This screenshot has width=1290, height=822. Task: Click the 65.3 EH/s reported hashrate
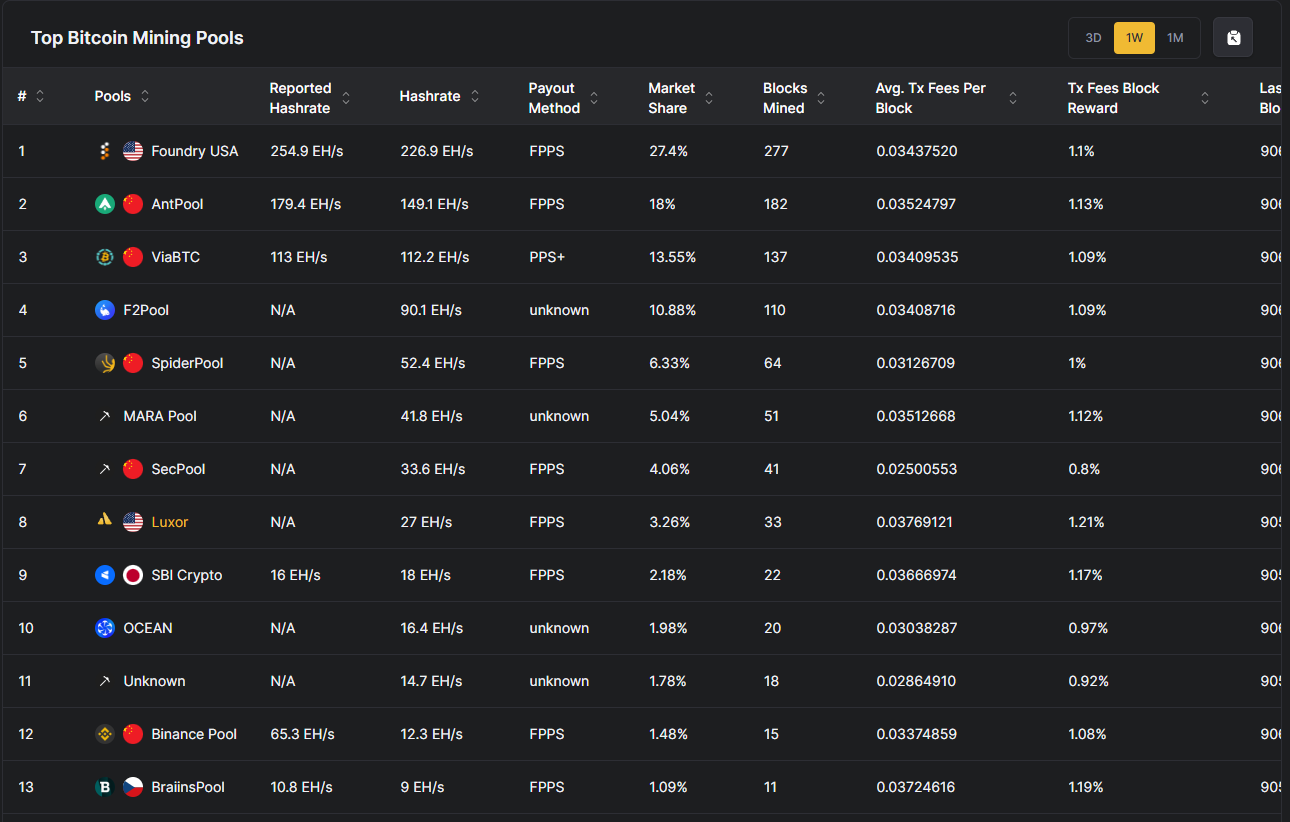point(302,734)
